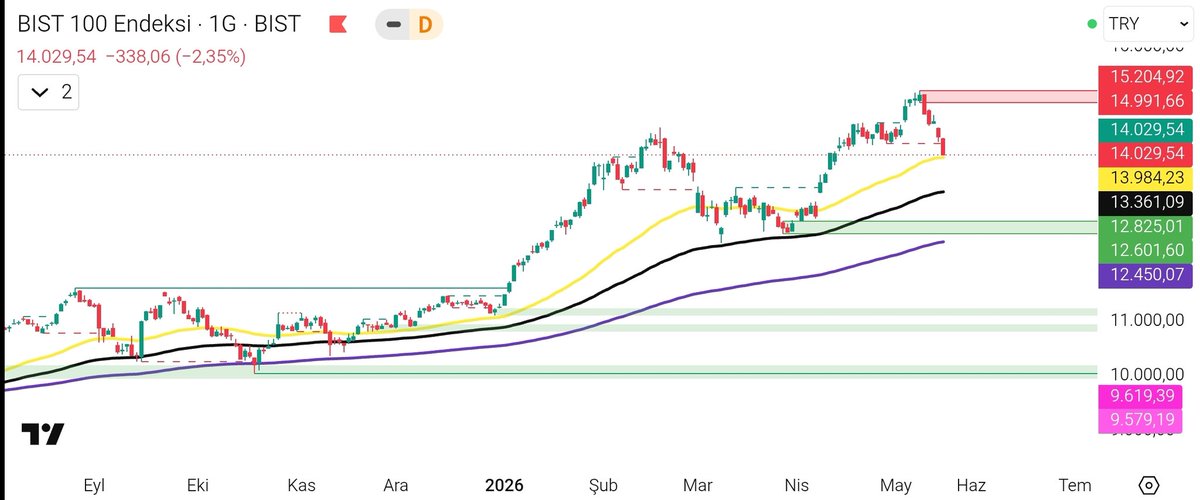This screenshot has height=500, width=1200.
Task: Toggle the minus pill next to D badge
Action: tap(395, 24)
